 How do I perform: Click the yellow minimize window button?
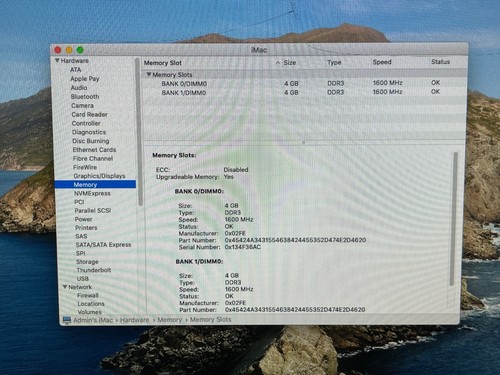(x=69, y=50)
